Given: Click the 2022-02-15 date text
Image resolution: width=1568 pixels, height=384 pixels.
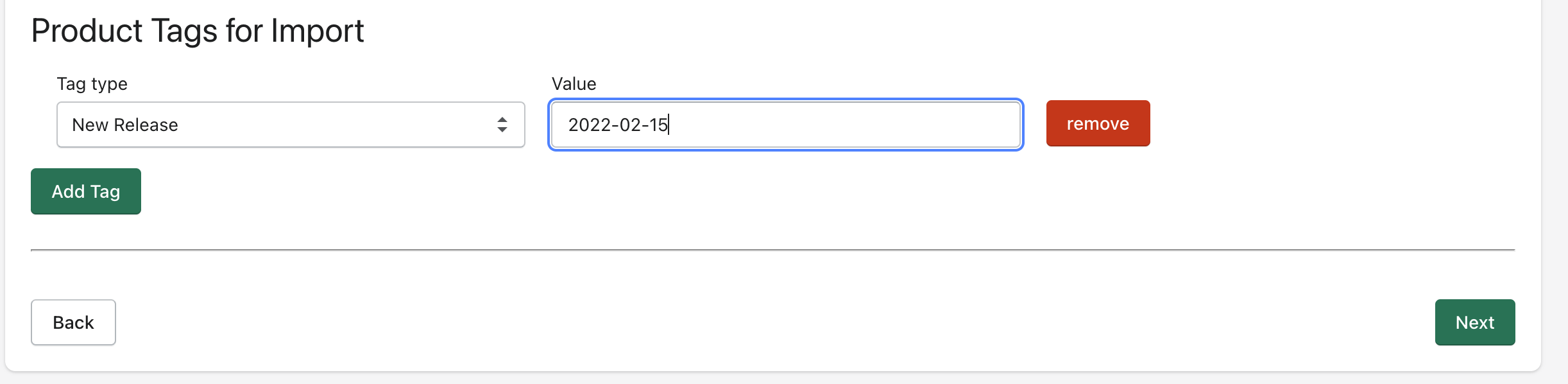Looking at the screenshot, I should (x=618, y=125).
